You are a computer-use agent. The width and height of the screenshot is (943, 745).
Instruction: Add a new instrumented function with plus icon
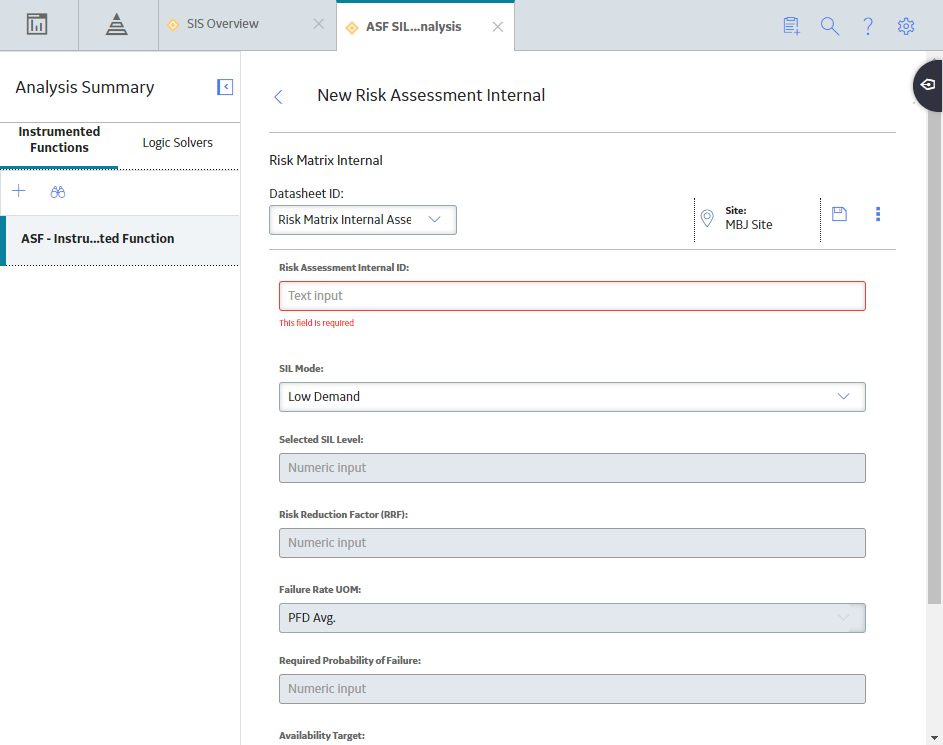coord(19,191)
